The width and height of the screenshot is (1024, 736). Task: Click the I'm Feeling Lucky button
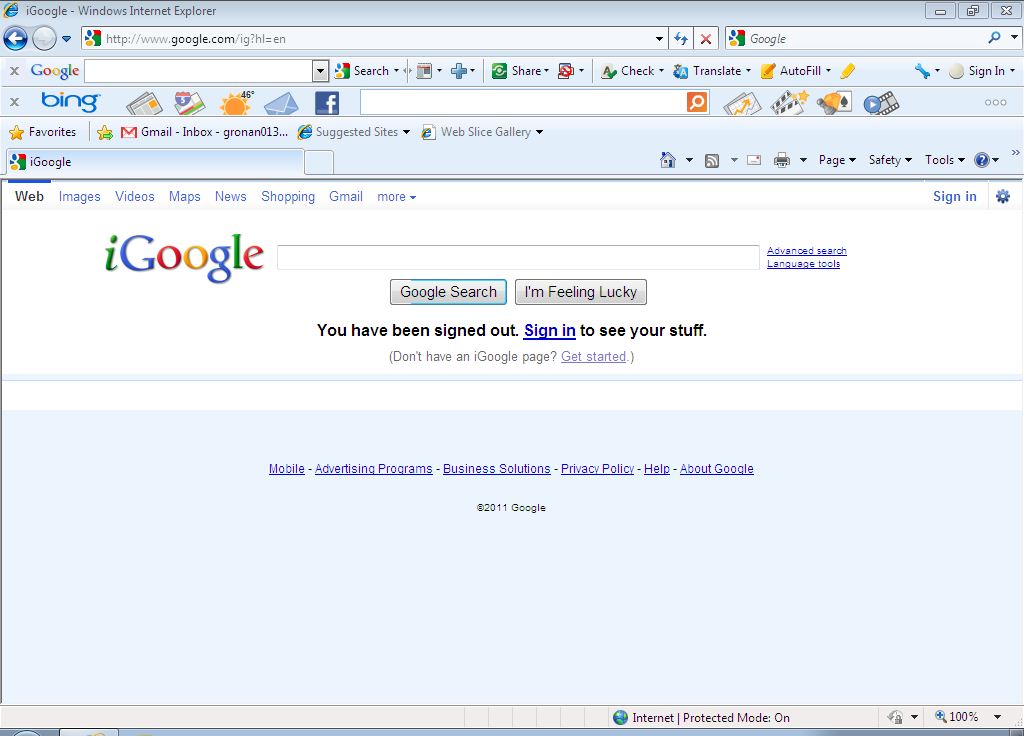coord(581,292)
